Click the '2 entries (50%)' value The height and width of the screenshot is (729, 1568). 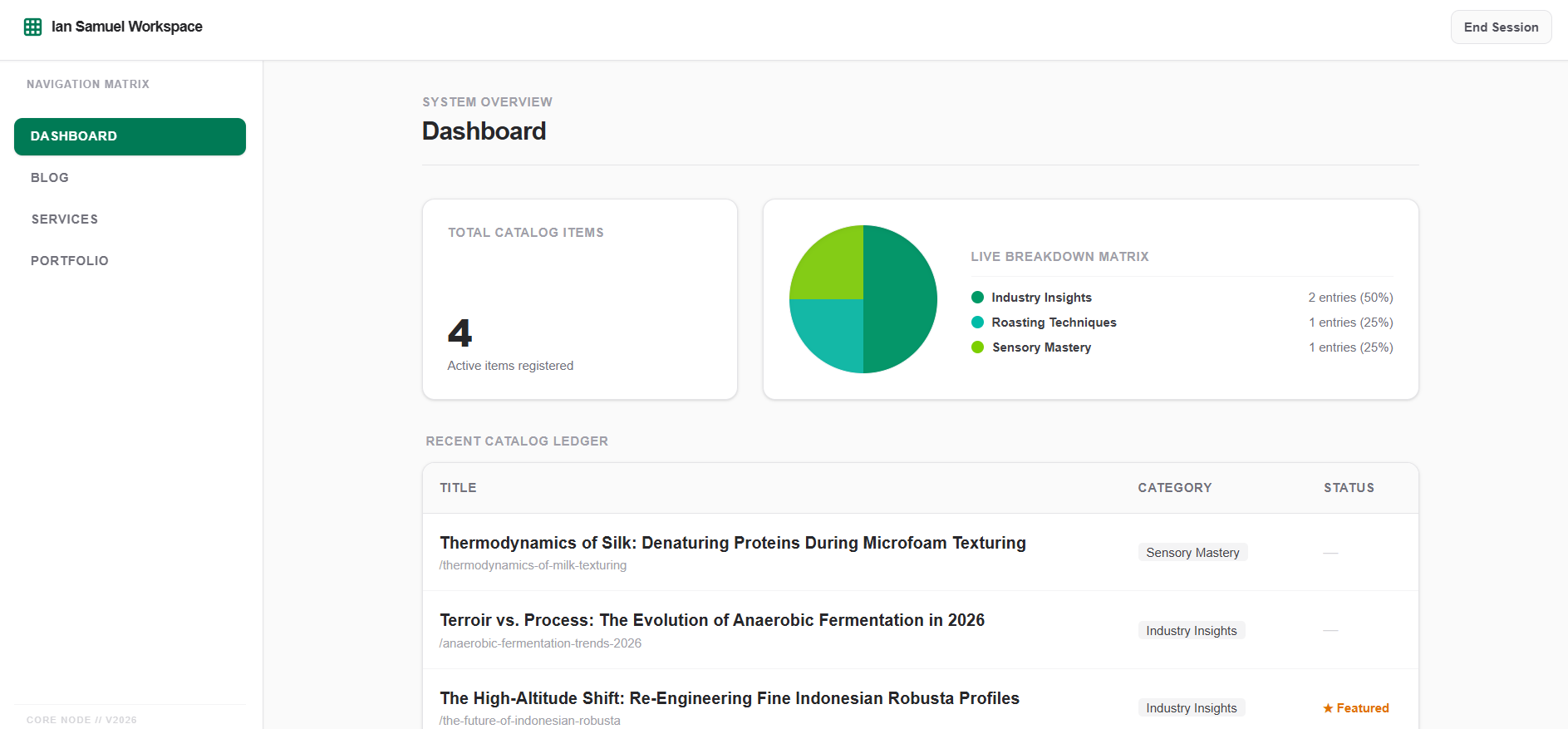coord(1350,298)
